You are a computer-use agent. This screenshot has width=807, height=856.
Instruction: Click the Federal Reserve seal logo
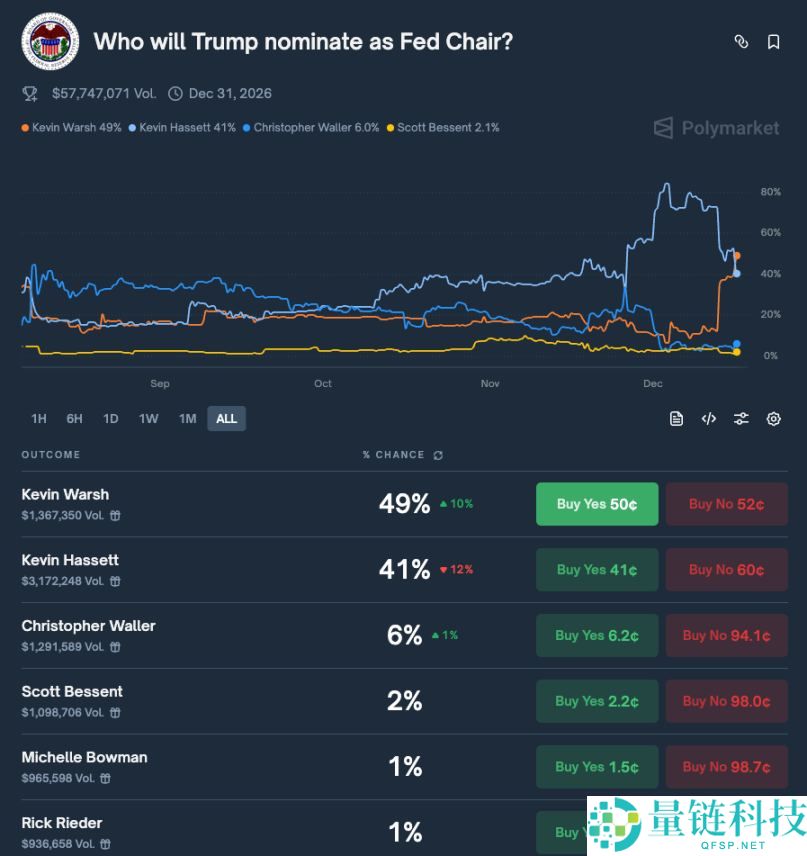point(50,42)
